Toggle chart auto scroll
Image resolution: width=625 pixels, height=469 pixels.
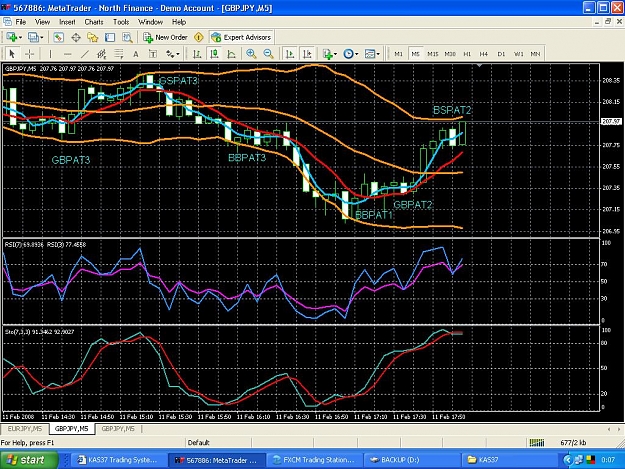(290, 54)
